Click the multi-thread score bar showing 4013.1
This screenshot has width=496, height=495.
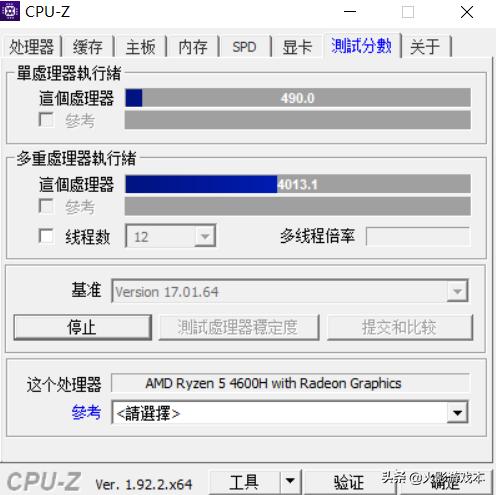tap(298, 184)
